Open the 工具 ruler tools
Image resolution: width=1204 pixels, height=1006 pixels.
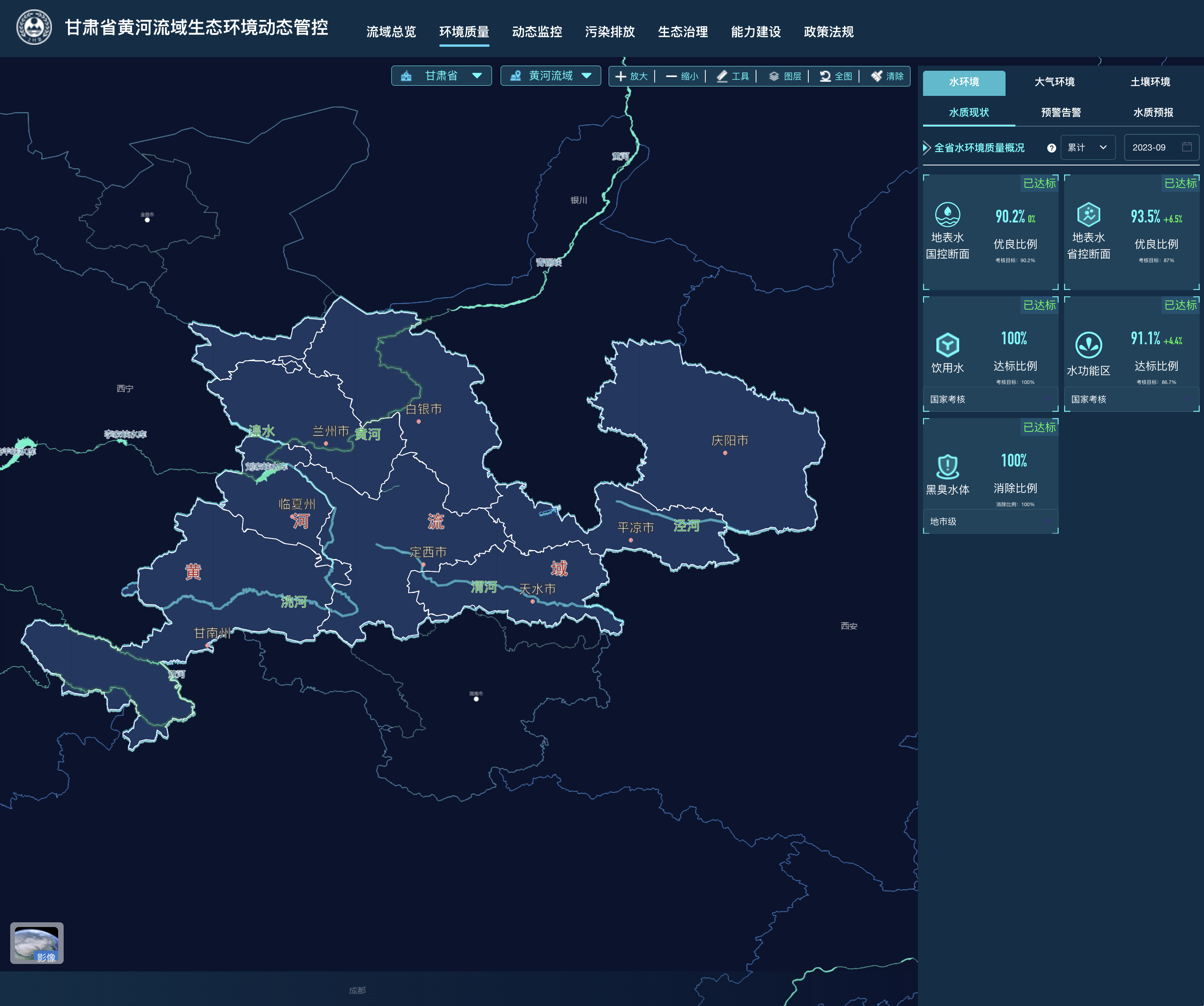click(x=733, y=76)
